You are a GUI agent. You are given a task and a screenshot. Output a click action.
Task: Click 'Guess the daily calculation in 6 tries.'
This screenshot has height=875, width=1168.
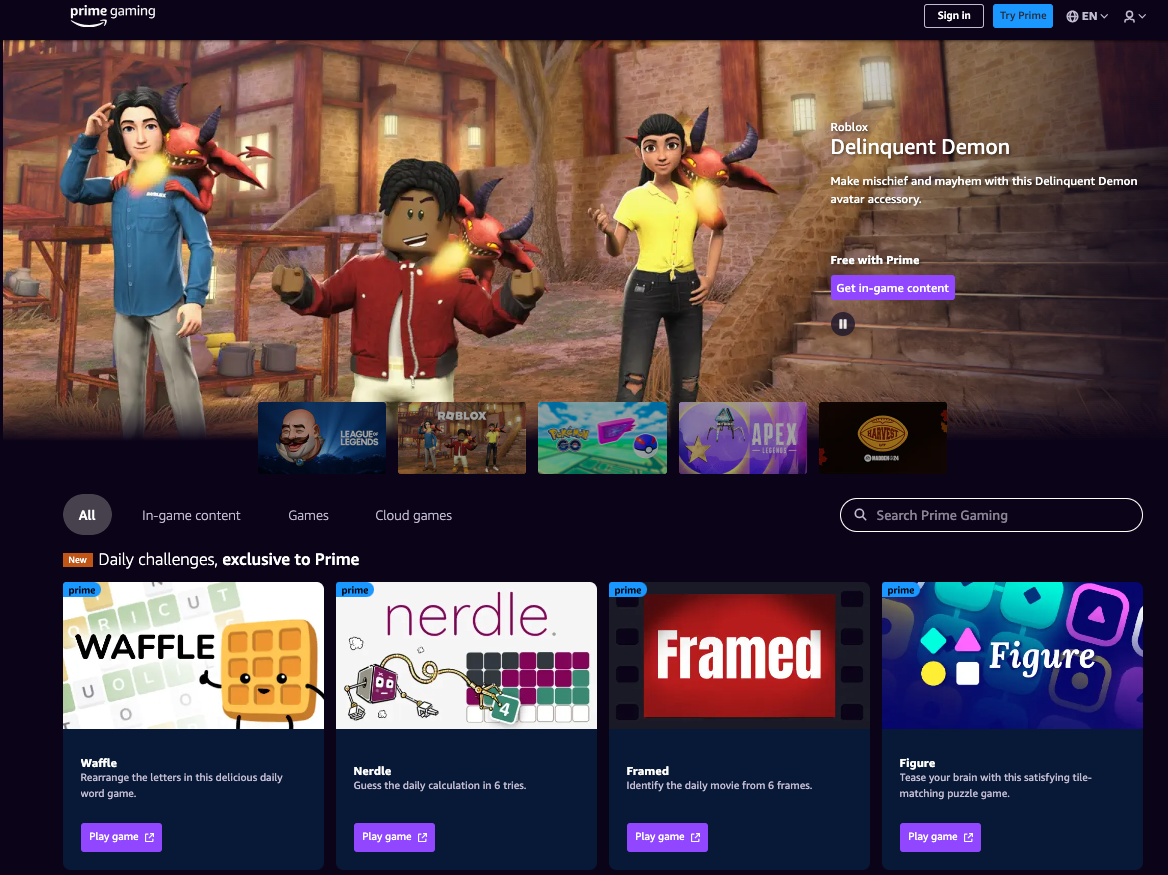(439, 786)
